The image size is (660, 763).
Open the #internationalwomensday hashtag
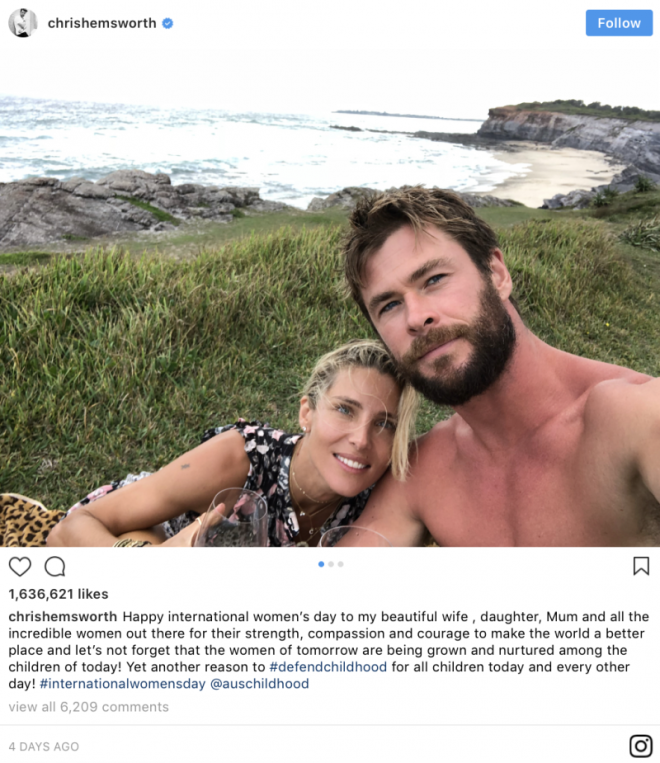tap(123, 684)
